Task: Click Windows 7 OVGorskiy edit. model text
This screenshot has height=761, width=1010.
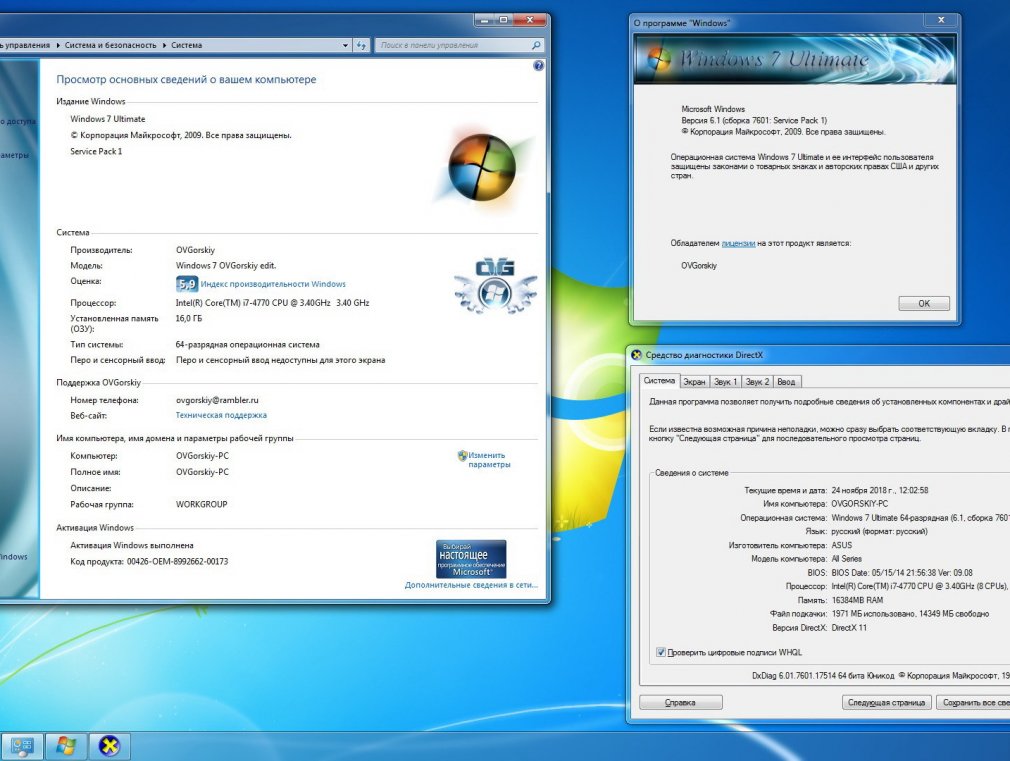Action: click(226, 265)
